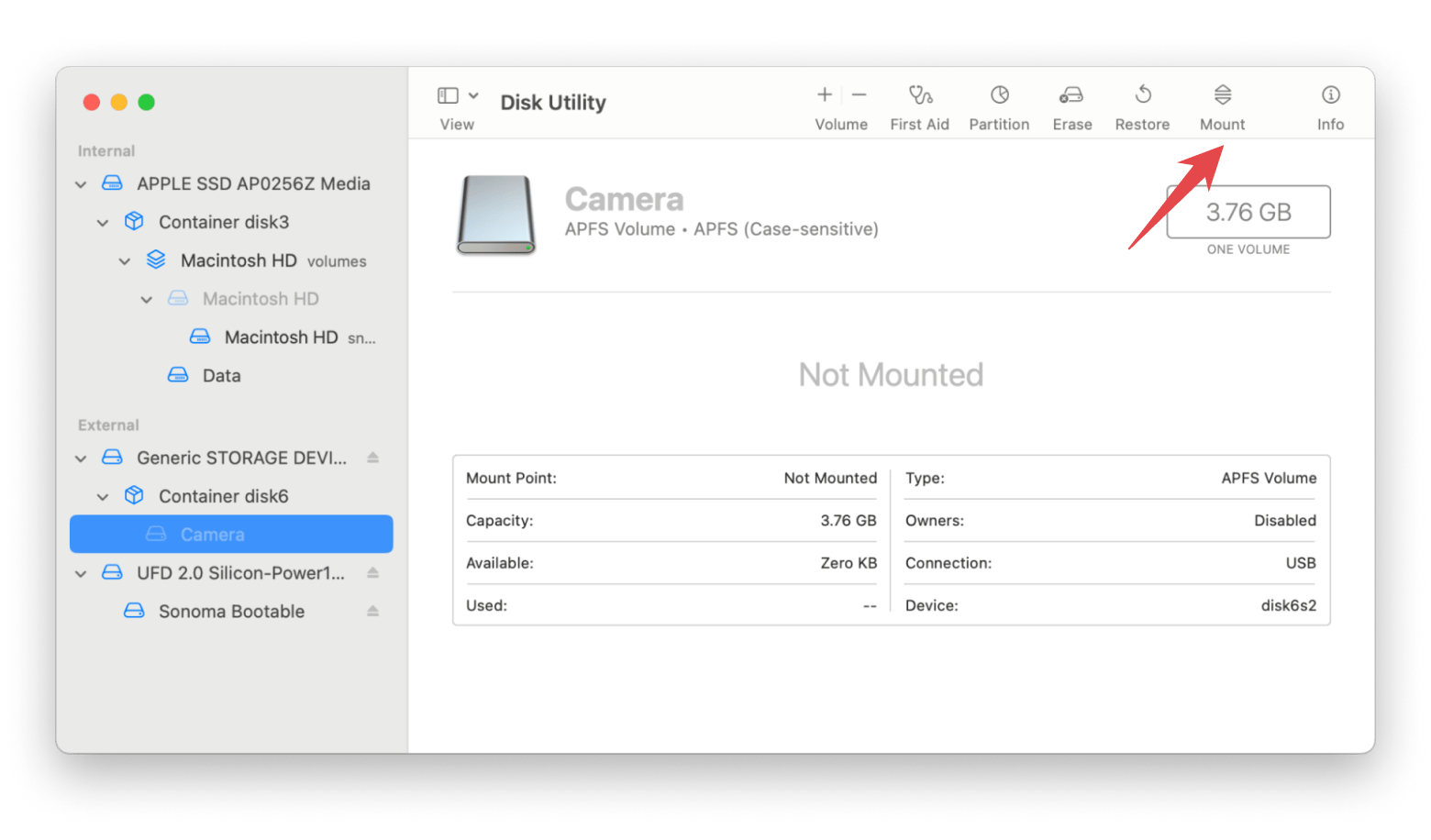Image resolution: width=1431 pixels, height=840 pixels.
Task: Open the Info panel icon
Action: [1330, 94]
